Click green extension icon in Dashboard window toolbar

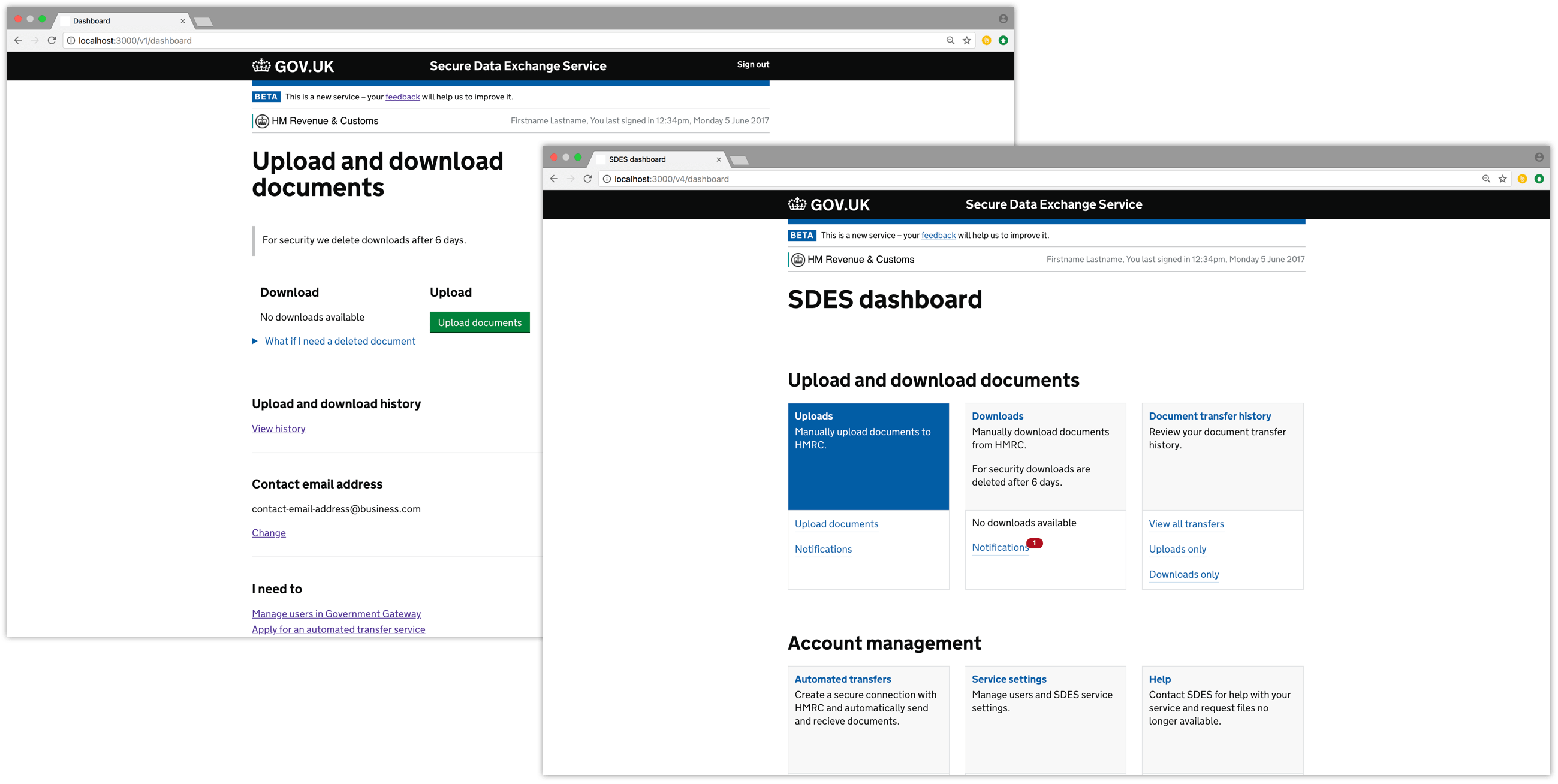[1003, 41]
